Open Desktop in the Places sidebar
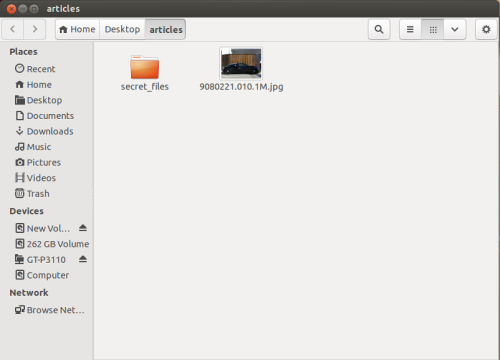This screenshot has height=360, width=500. click(x=48, y=100)
